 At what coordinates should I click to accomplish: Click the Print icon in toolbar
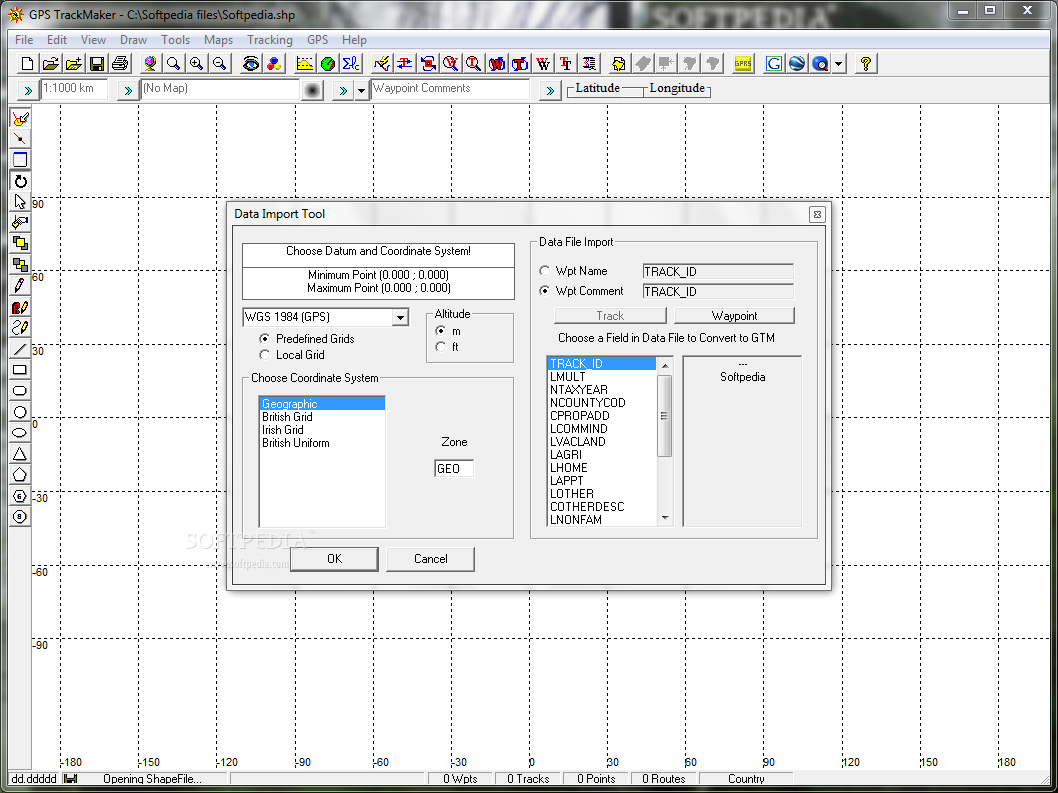120,63
